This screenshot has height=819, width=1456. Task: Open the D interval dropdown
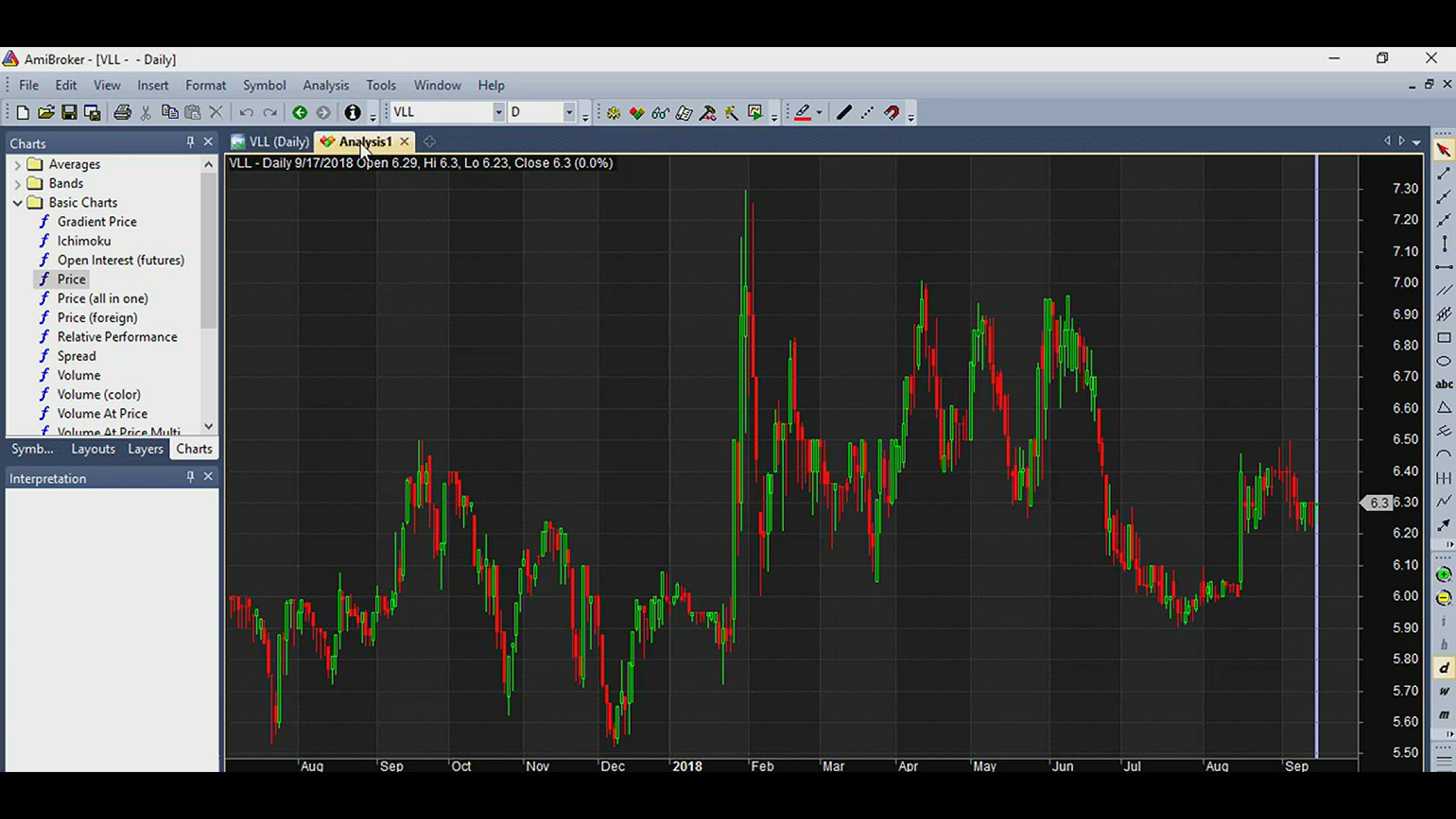569,112
